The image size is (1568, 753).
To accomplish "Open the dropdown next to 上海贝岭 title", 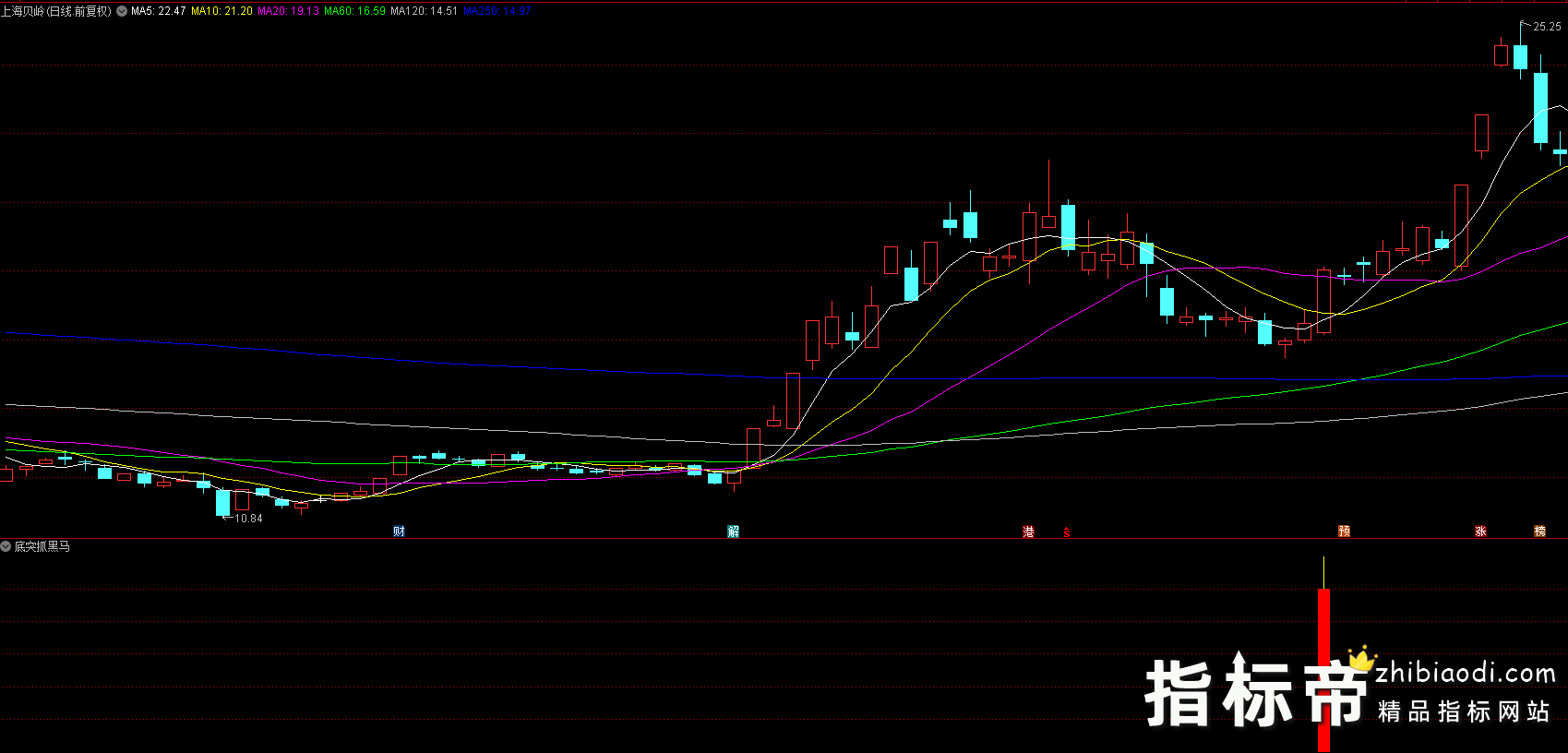I will click(x=122, y=11).
